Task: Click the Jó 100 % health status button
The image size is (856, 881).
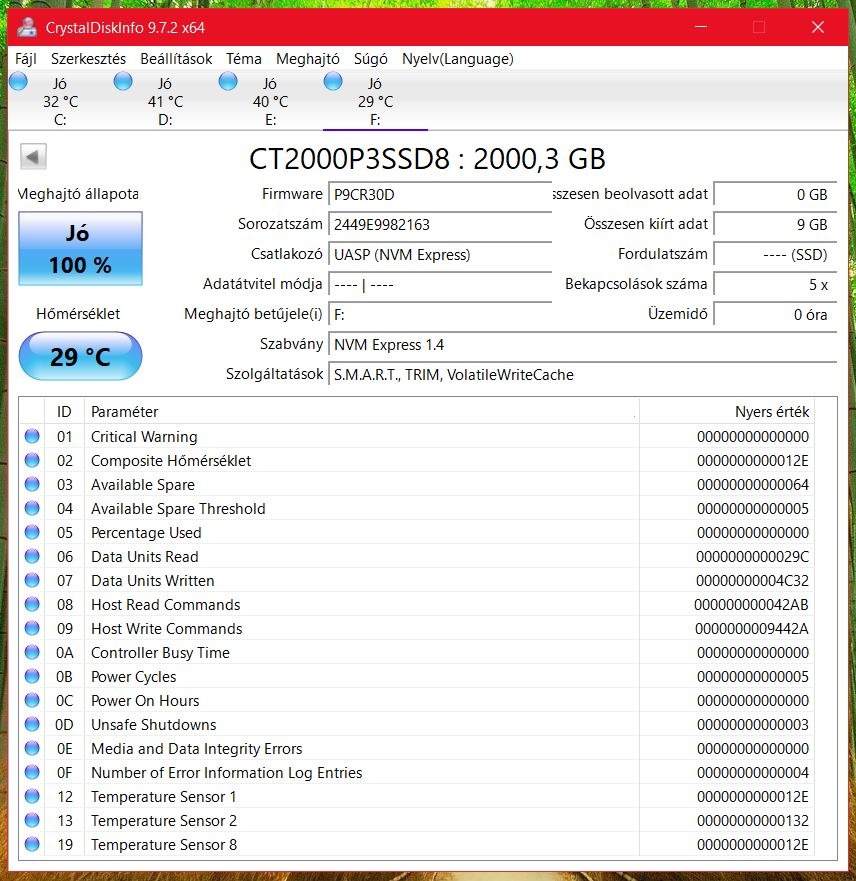Action: coord(80,248)
